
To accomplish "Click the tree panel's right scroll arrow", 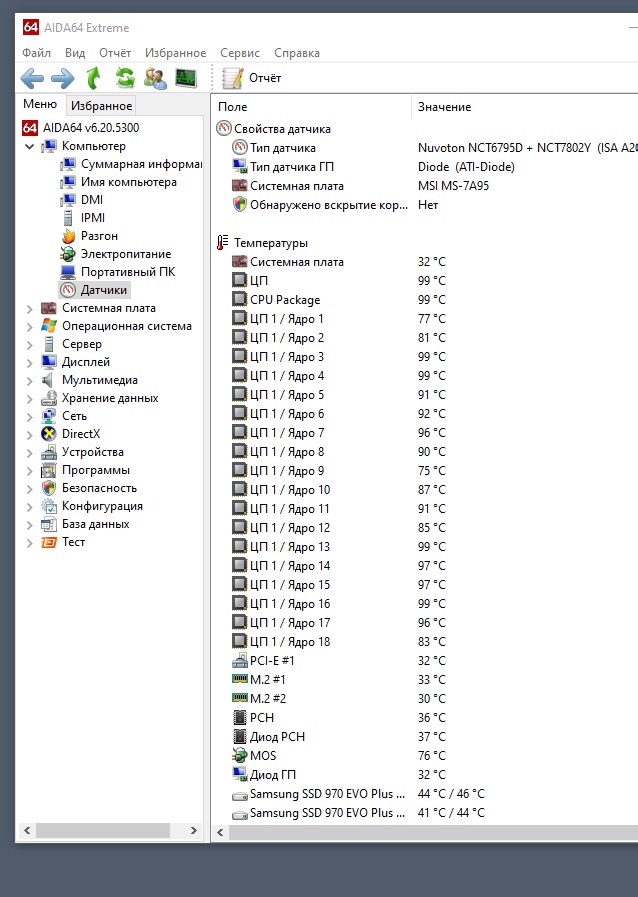I will pyautogui.click(x=193, y=831).
